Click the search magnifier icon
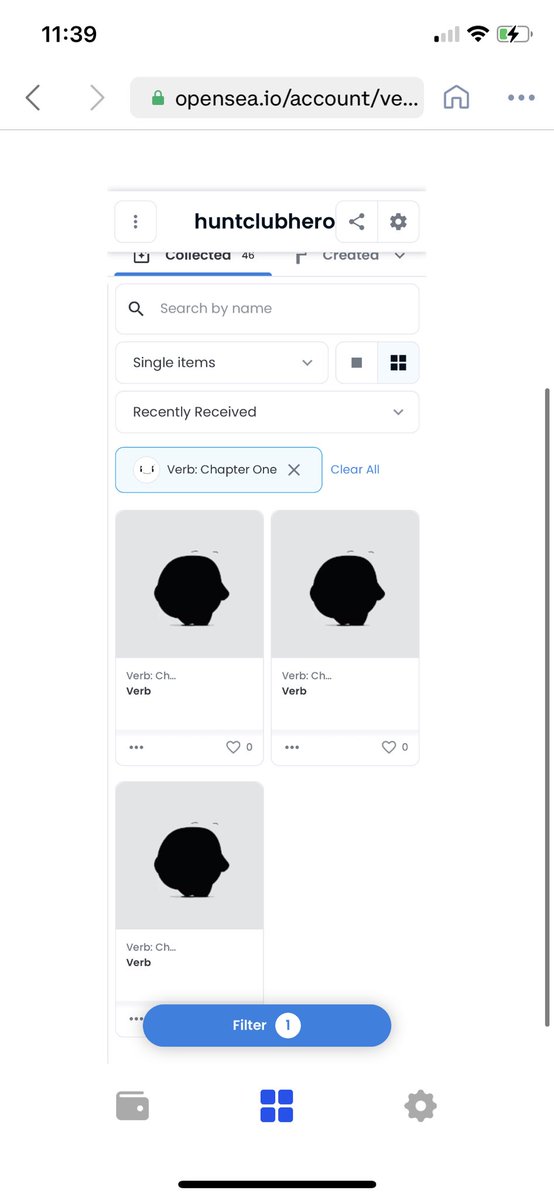The height and width of the screenshot is (1200, 554). click(137, 309)
